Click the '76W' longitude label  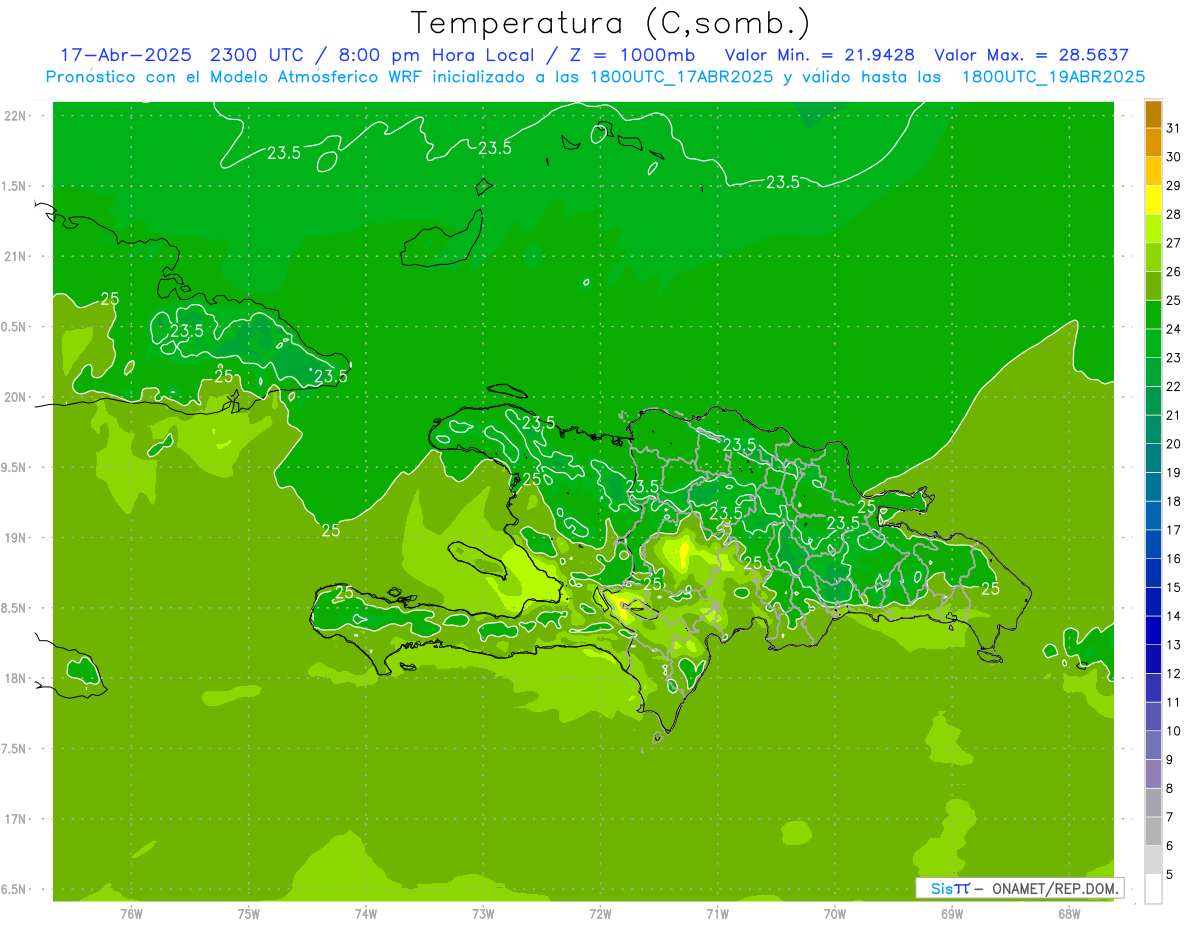tap(131, 913)
